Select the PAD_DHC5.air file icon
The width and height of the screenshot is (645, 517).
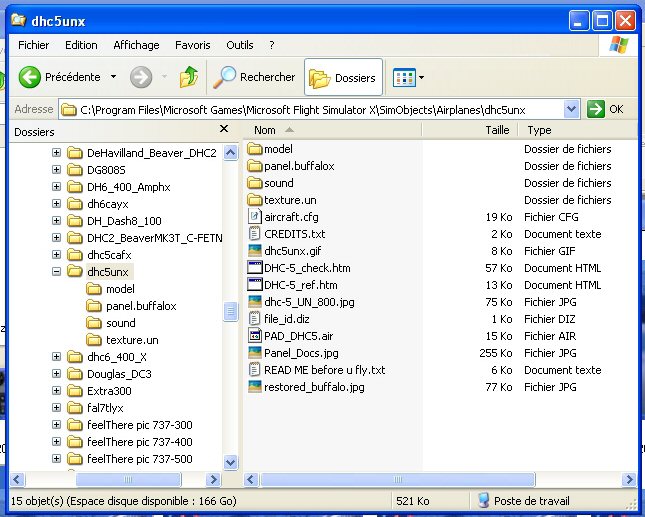click(255, 336)
